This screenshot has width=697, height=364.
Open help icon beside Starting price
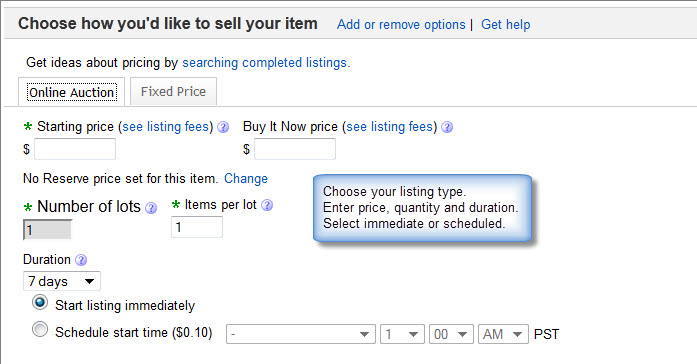point(223,127)
